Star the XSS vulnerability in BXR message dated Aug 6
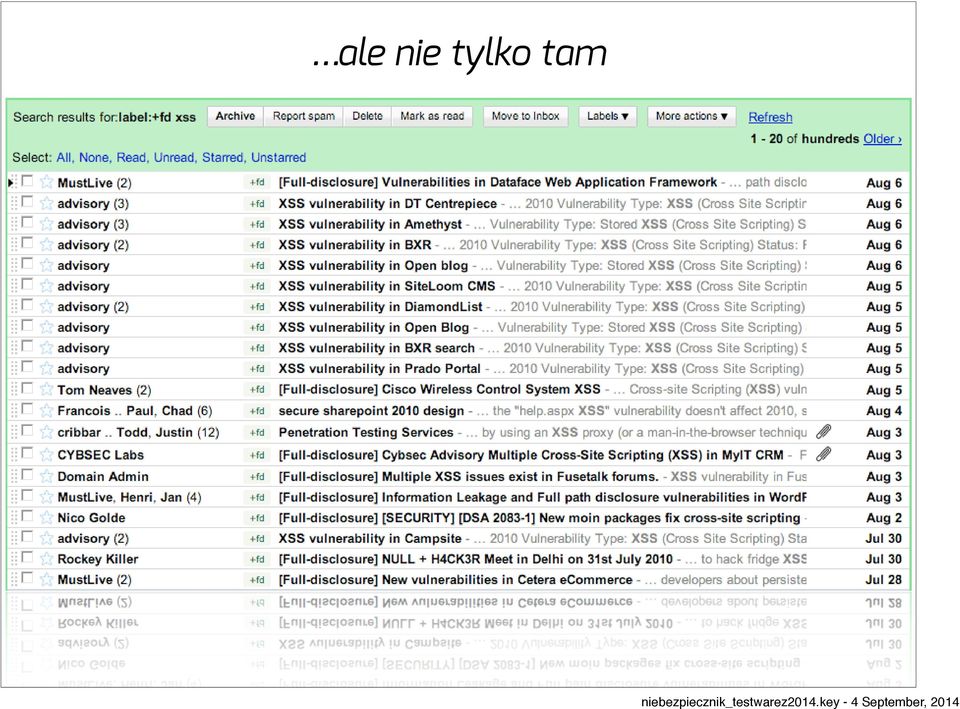This screenshot has width=960, height=709. pos(47,245)
